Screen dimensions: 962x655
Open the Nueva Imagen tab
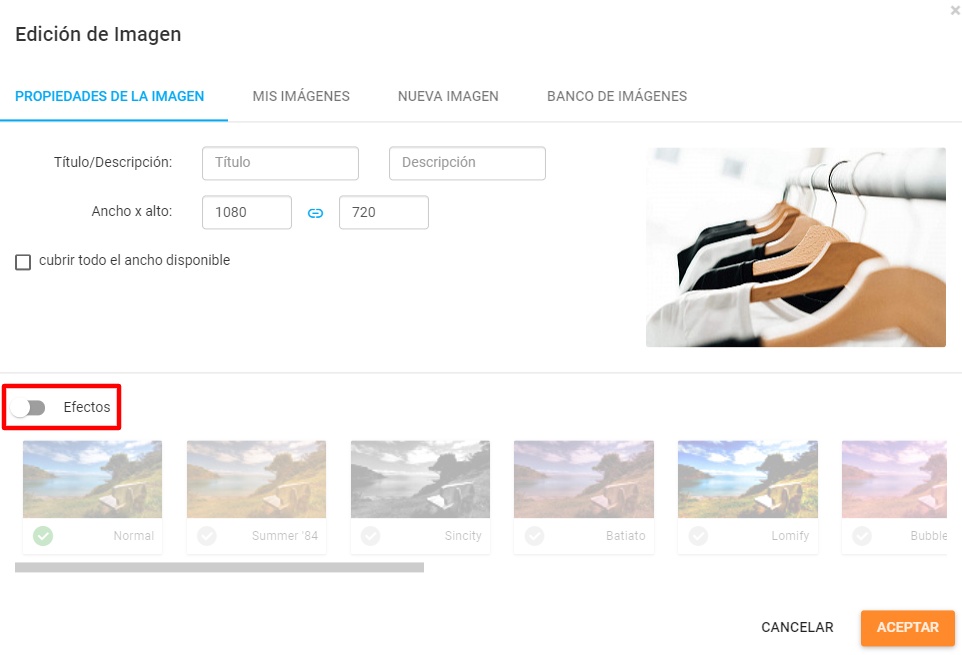[448, 97]
